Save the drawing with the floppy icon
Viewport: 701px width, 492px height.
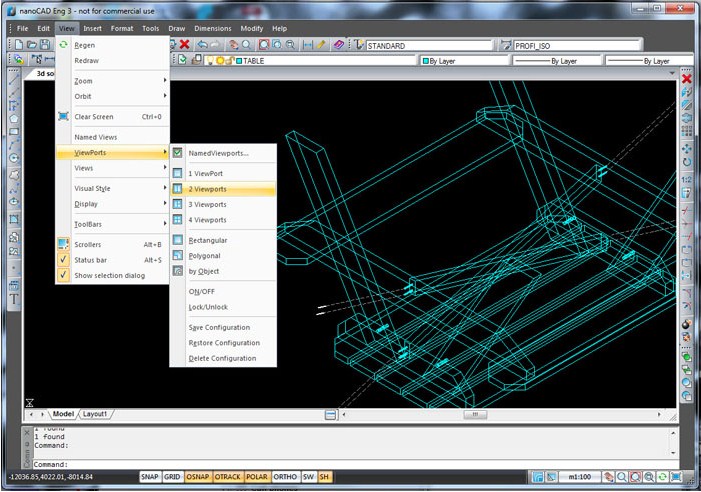coord(45,44)
